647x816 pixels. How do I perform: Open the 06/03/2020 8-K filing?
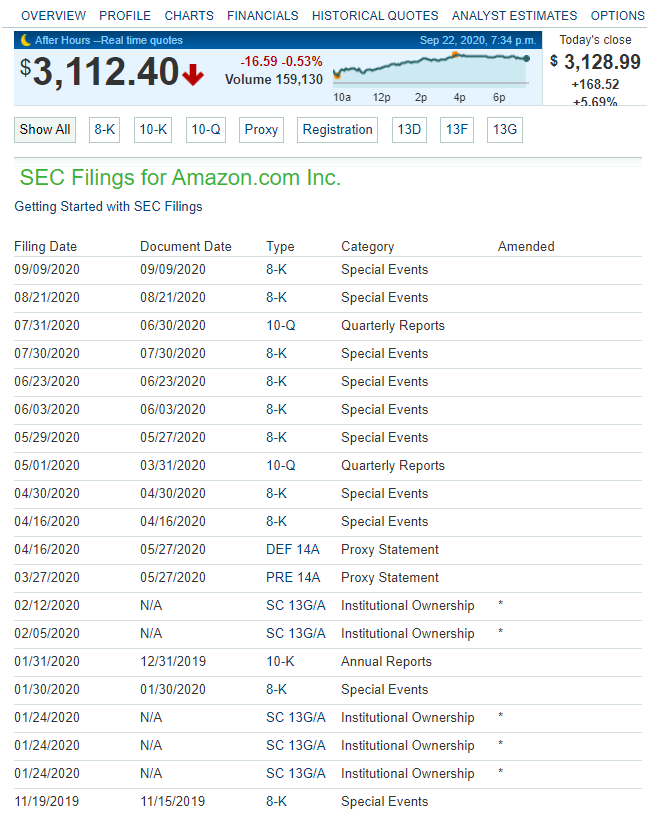point(276,410)
